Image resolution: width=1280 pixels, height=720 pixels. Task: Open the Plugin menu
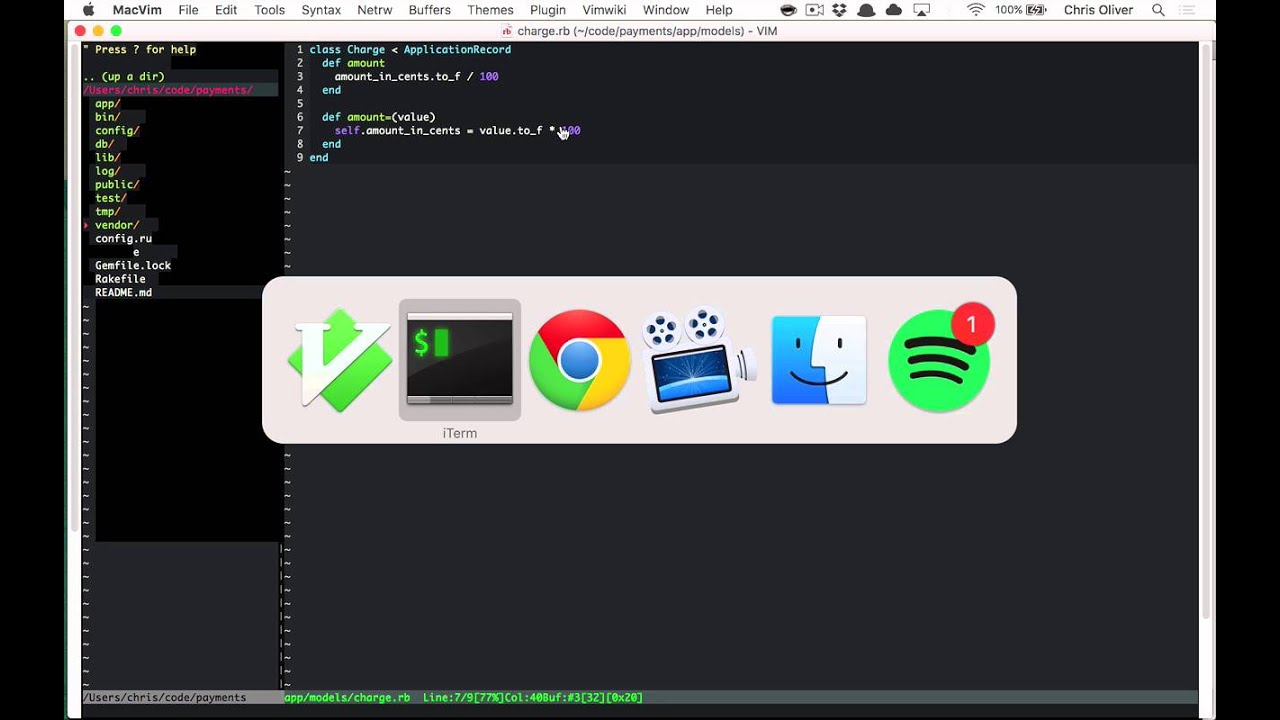coord(548,10)
